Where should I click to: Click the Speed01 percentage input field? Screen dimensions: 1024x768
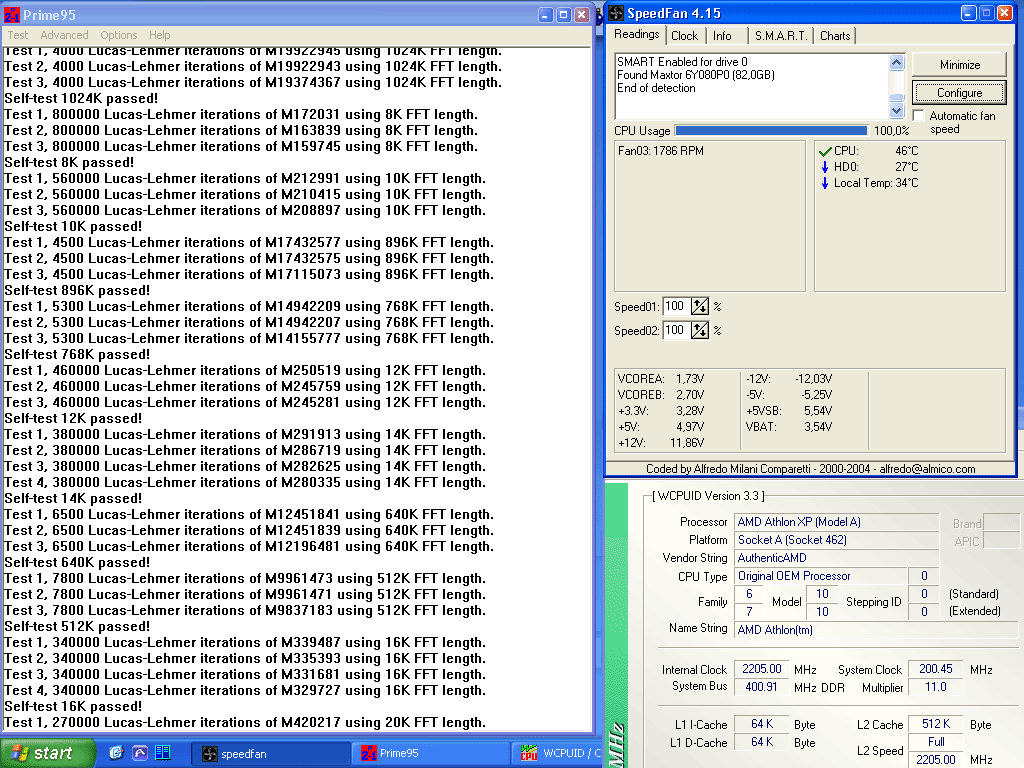(x=675, y=306)
